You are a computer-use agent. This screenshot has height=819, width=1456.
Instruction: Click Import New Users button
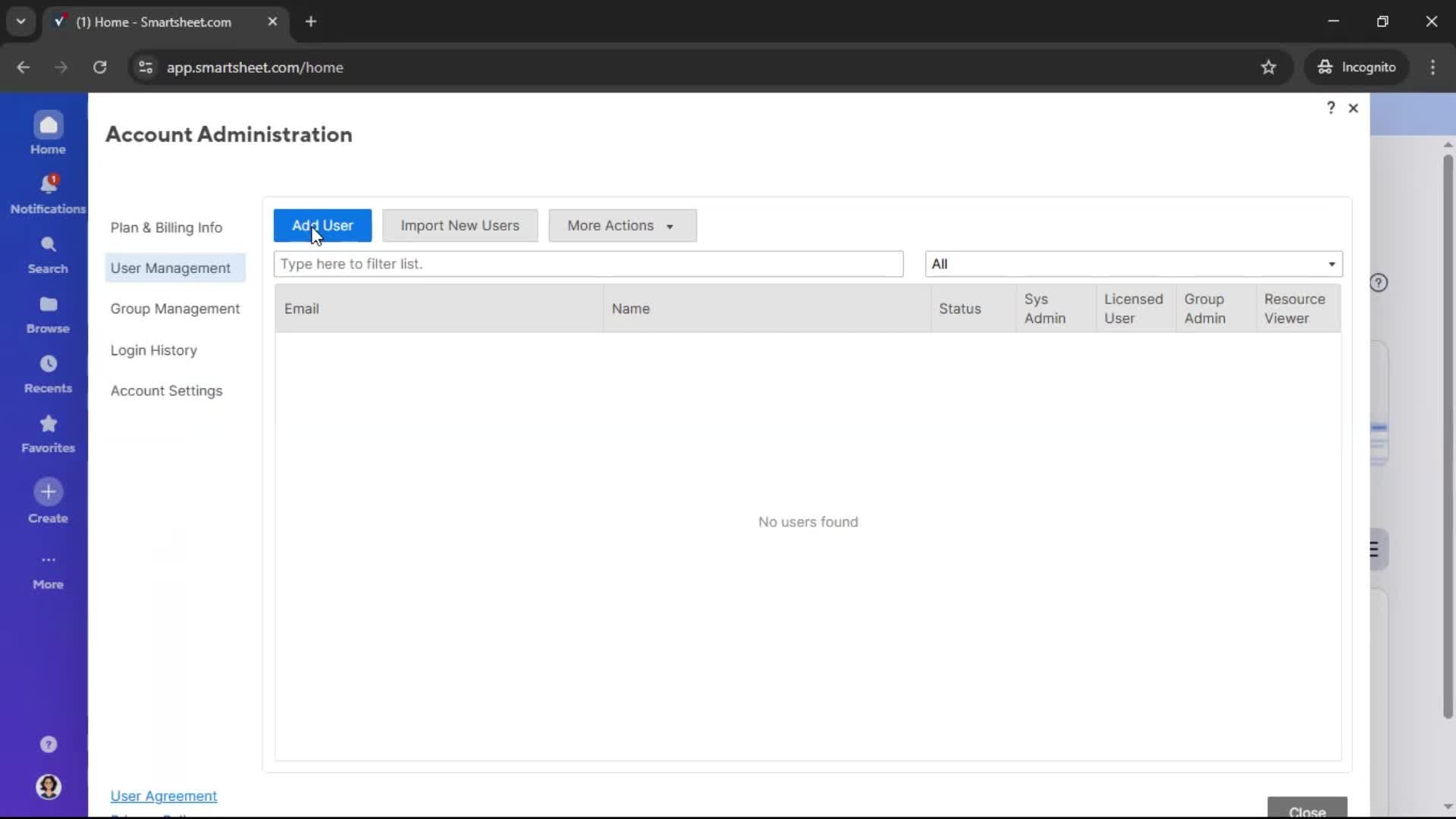(460, 226)
